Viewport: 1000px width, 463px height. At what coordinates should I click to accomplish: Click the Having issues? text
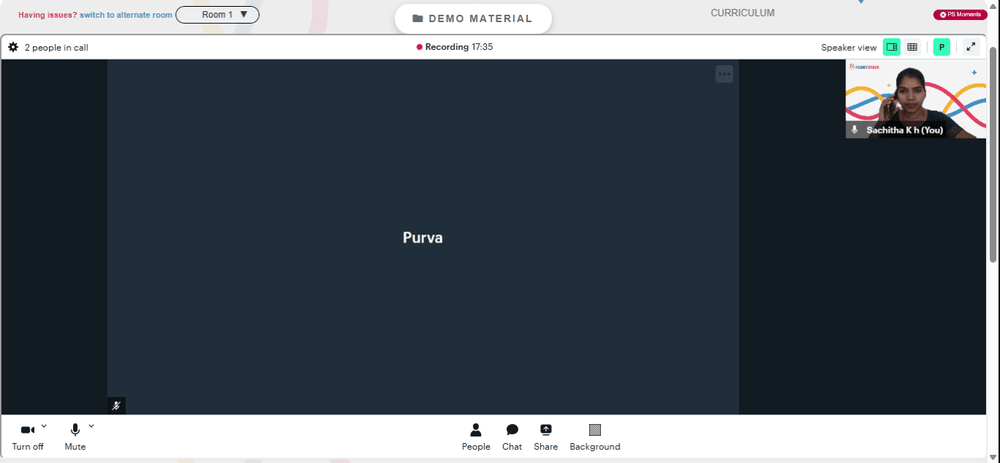[x=48, y=15]
